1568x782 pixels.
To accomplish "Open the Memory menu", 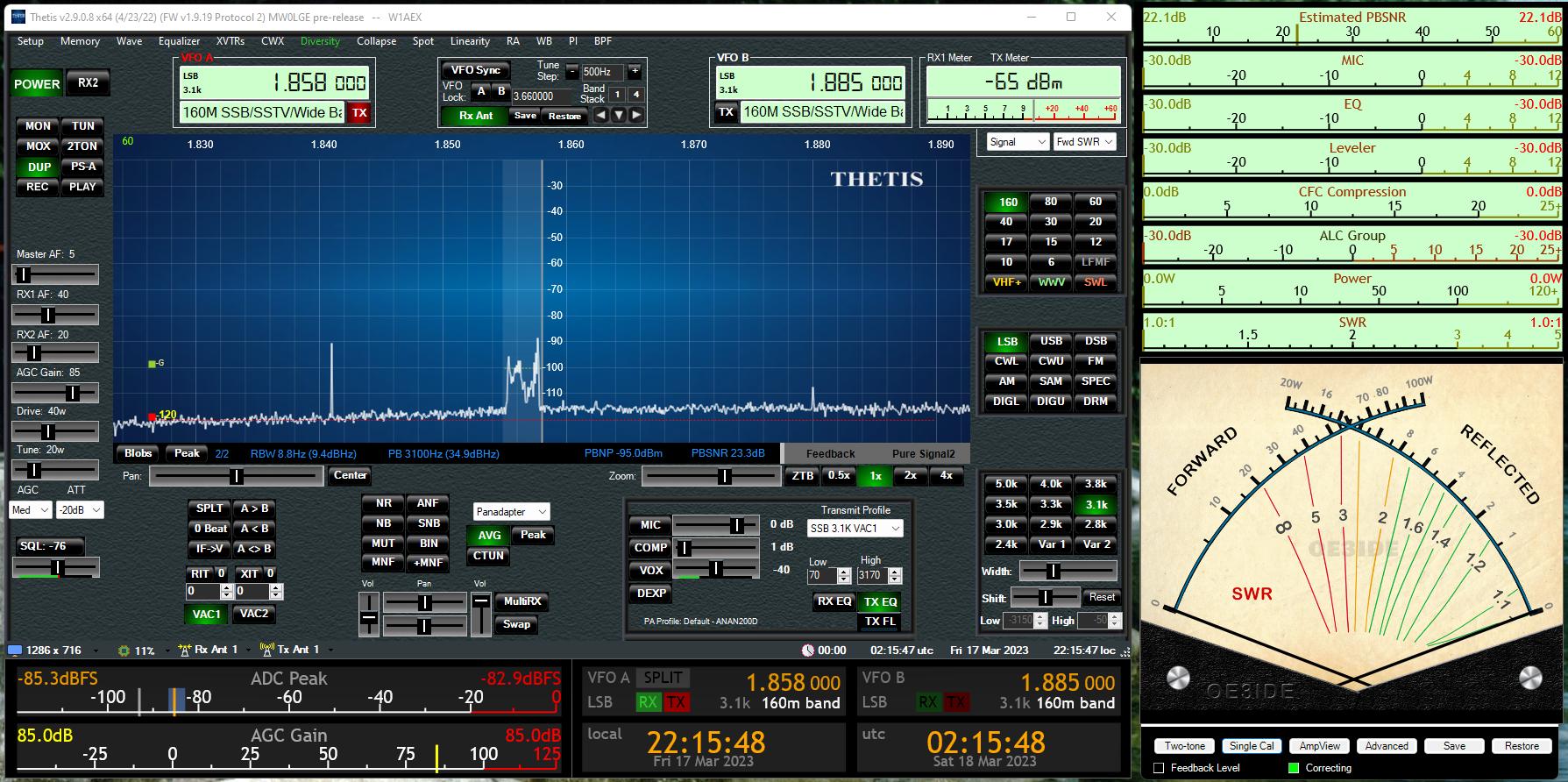I will [80, 41].
